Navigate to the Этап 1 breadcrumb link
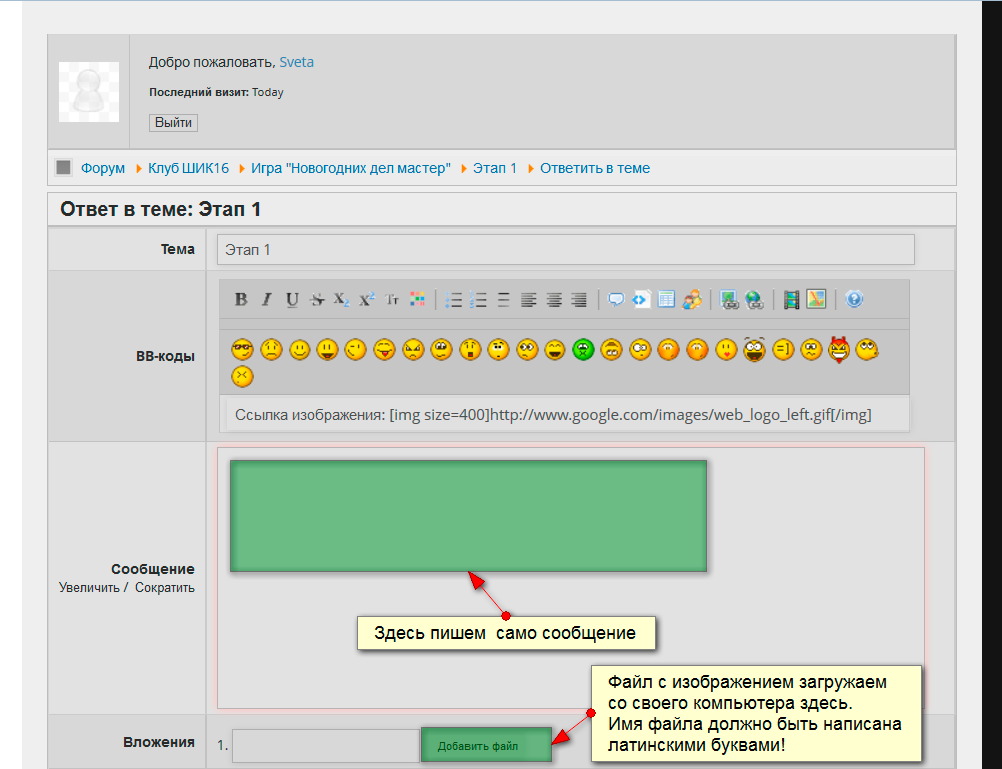This screenshot has width=1002, height=769. tap(495, 168)
